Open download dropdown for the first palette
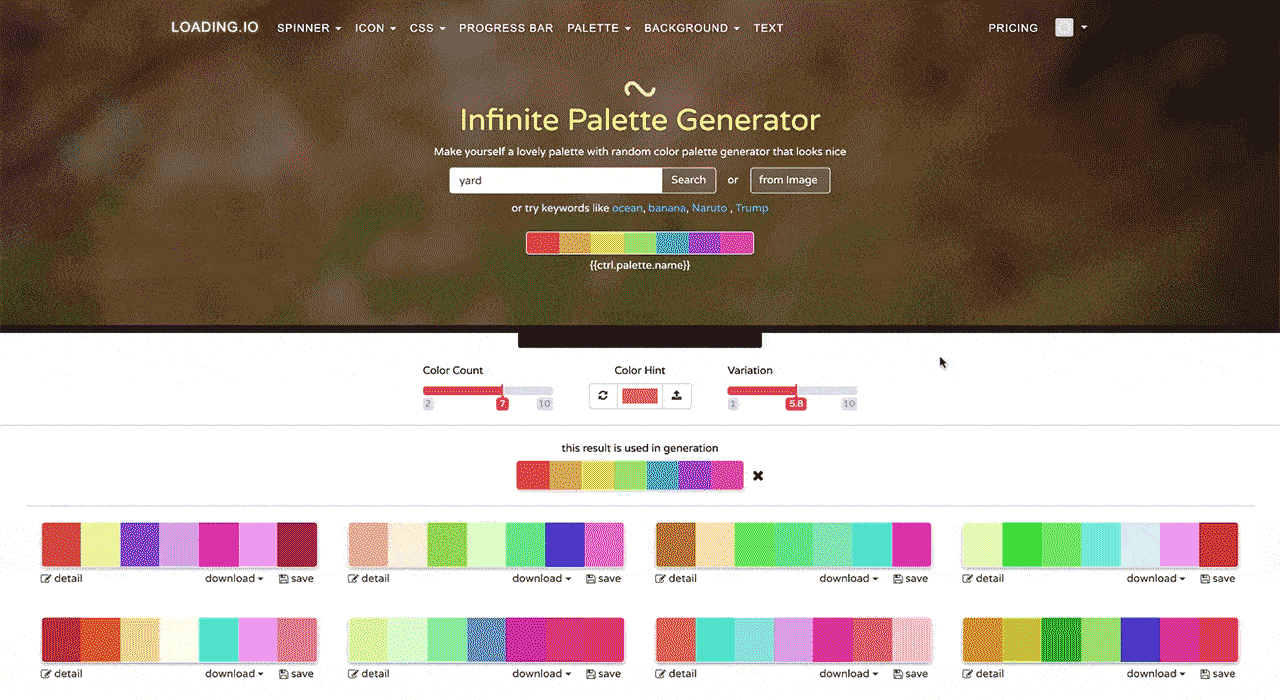Image resolution: width=1280 pixels, height=700 pixels. tap(234, 578)
